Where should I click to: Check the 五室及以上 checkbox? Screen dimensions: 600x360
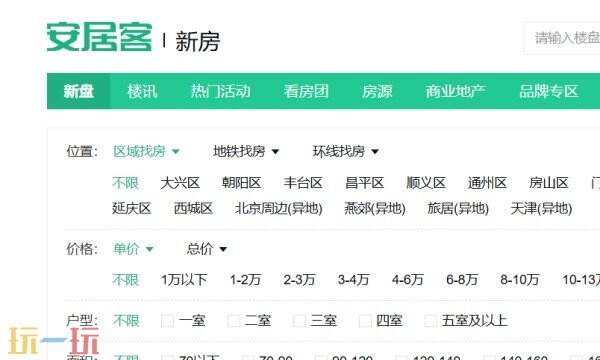click(x=431, y=321)
